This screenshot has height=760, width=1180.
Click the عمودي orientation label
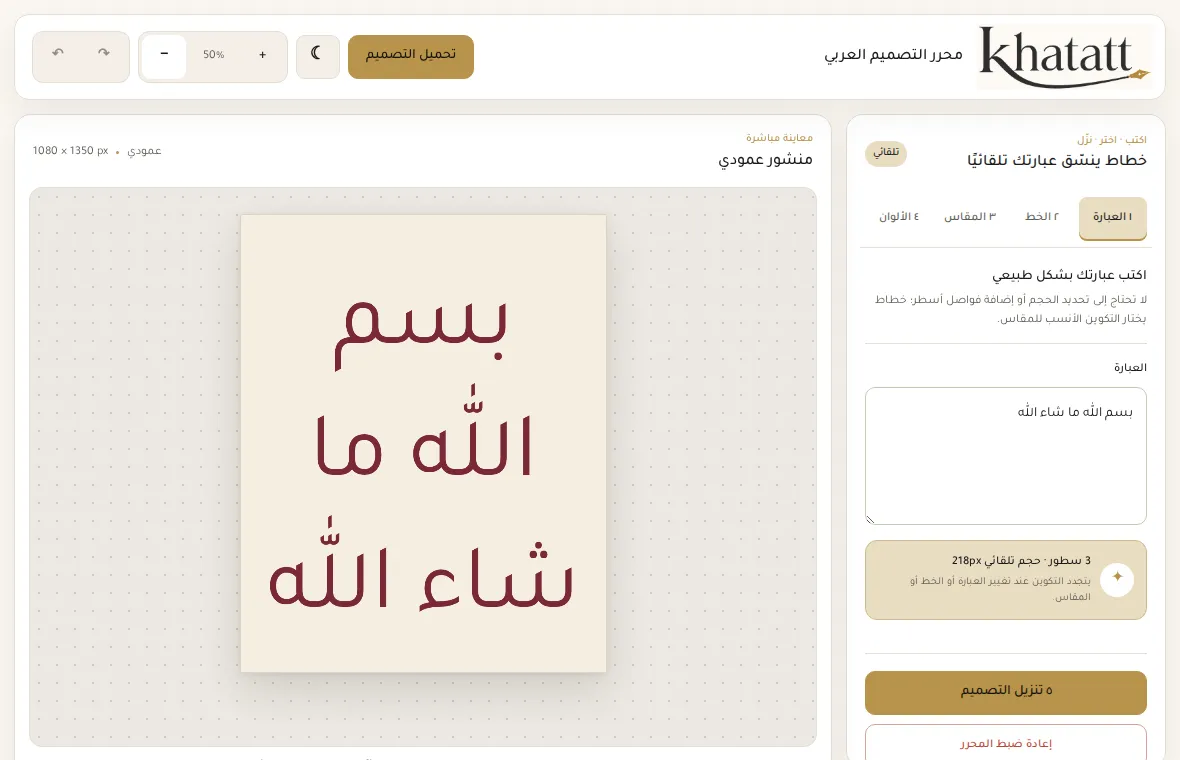point(144,151)
